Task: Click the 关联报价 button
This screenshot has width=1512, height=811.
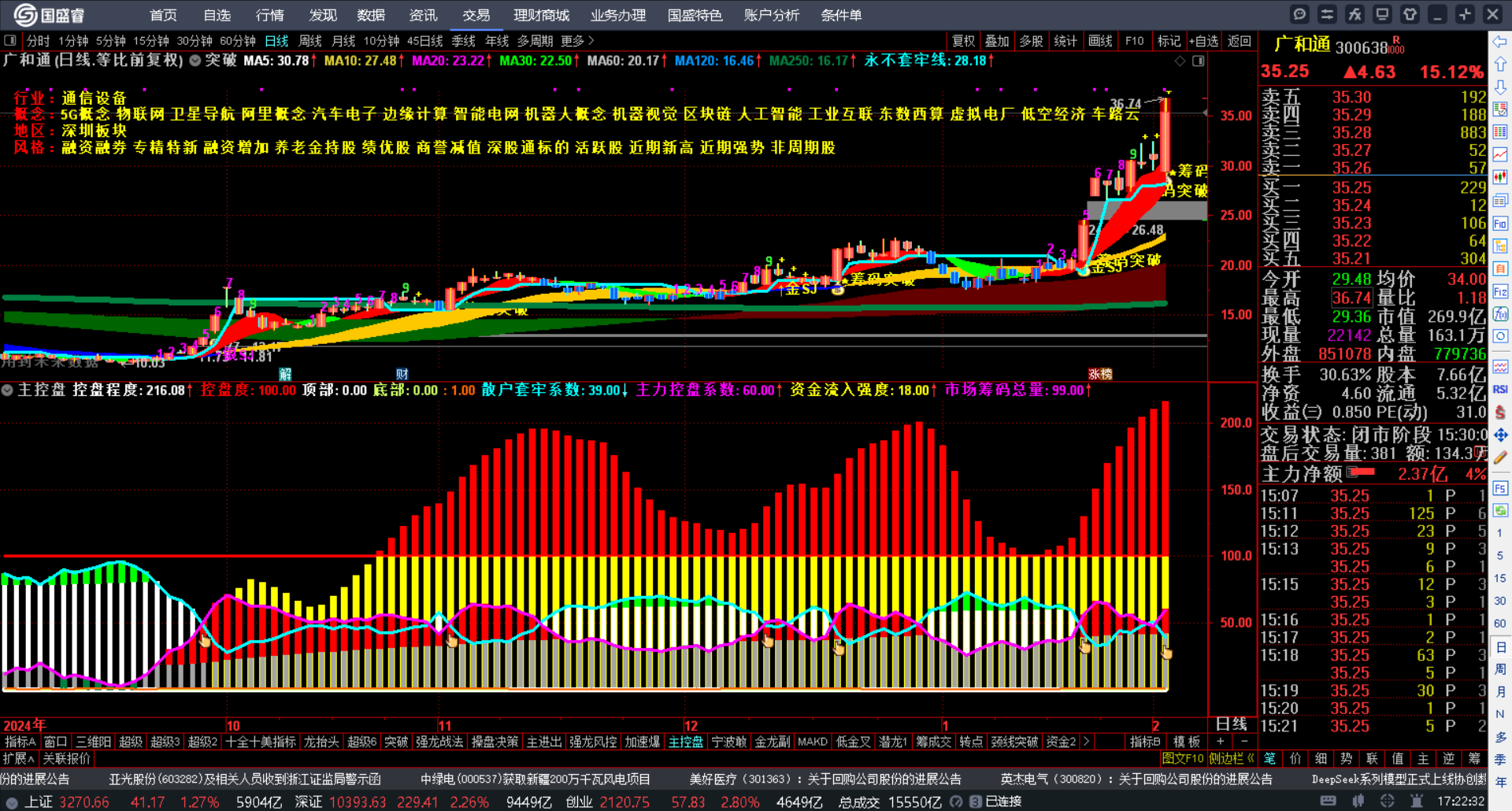Action: tap(67, 759)
